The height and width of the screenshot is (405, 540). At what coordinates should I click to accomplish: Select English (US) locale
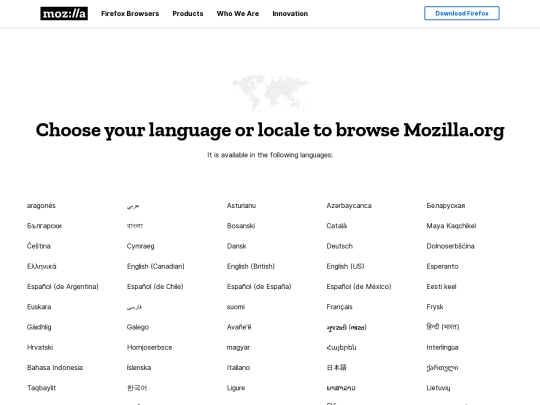[345, 267]
